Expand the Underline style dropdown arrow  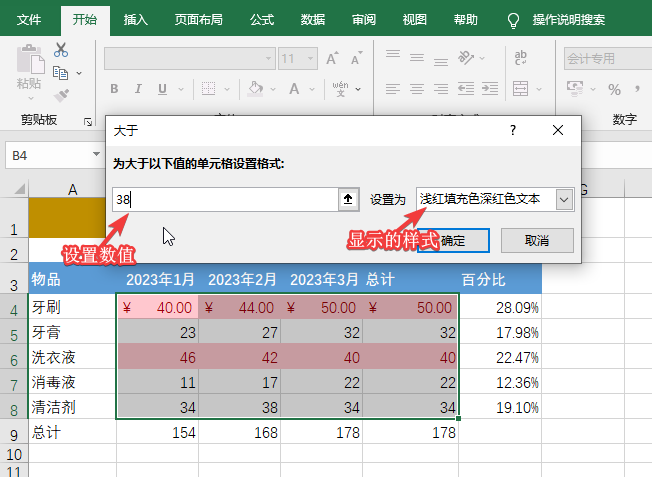[181, 89]
